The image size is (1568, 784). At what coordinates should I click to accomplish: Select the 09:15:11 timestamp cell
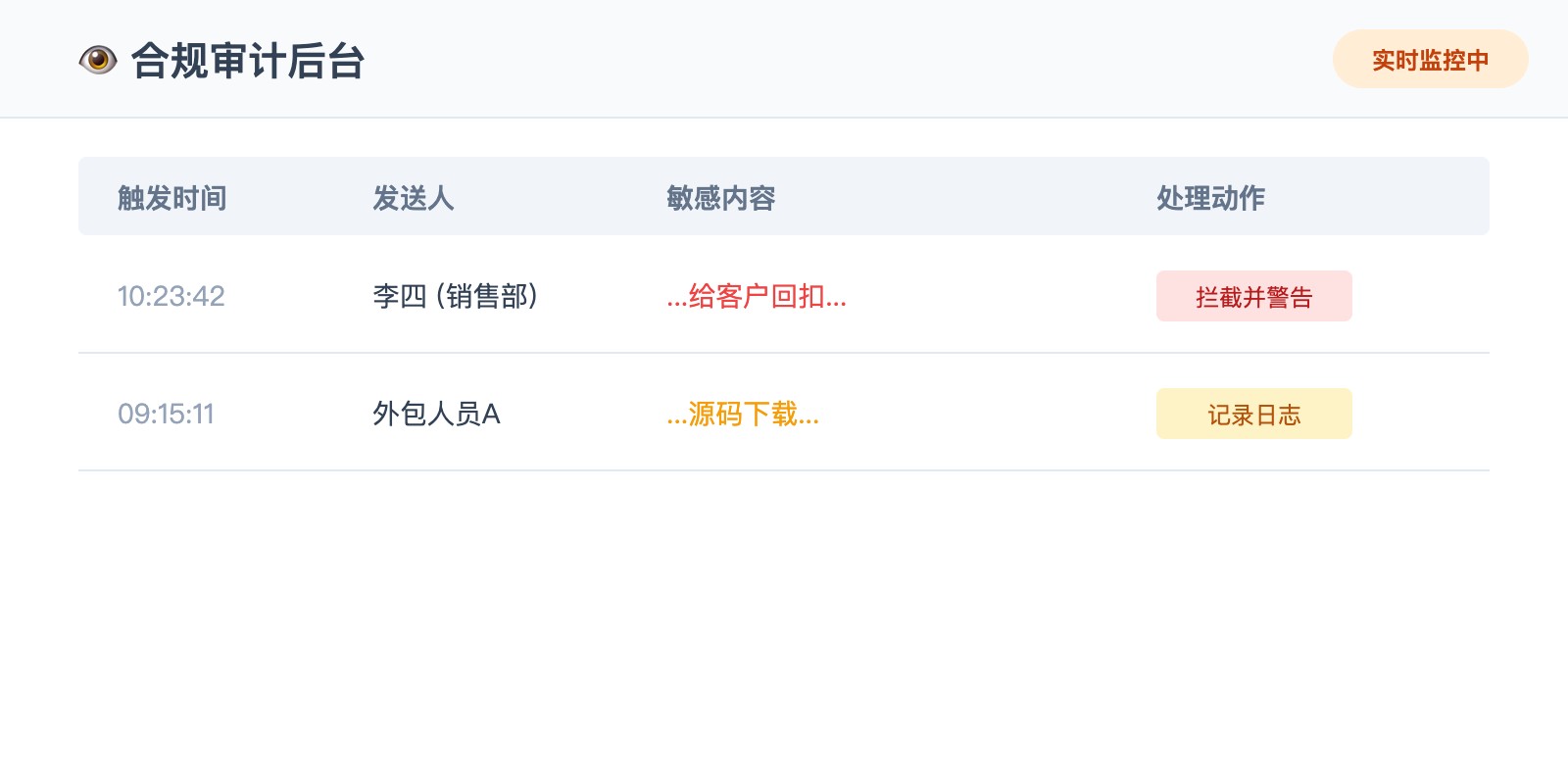(x=166, y=414)
